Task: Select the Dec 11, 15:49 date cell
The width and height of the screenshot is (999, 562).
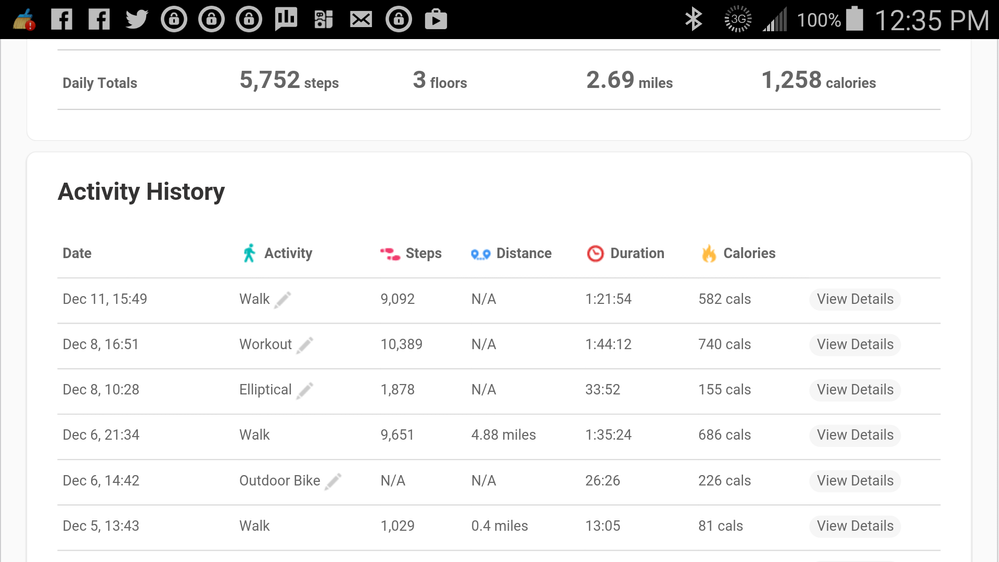Action: point(104,299)
